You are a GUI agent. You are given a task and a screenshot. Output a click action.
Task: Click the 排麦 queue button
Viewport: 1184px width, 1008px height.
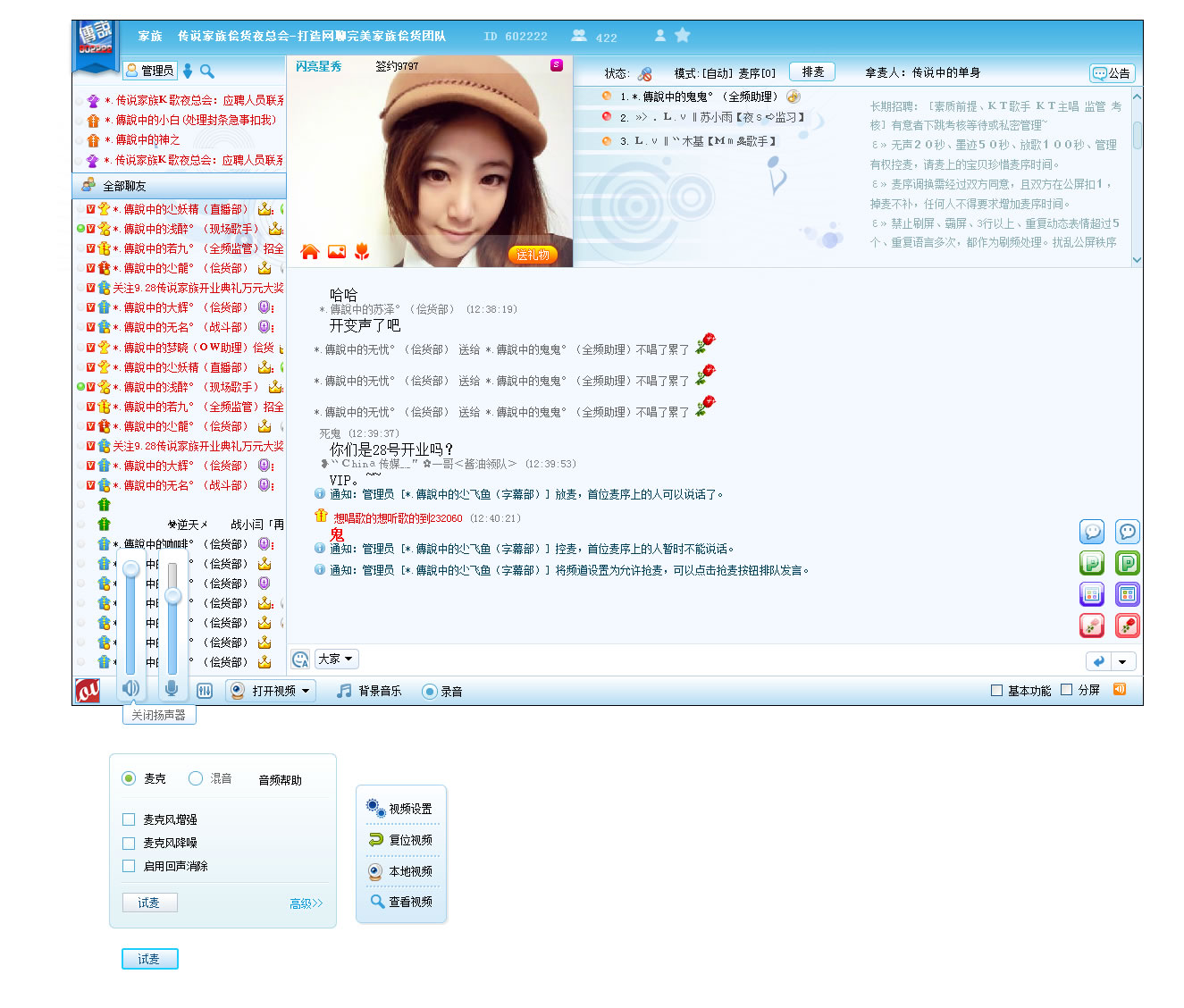812,72
